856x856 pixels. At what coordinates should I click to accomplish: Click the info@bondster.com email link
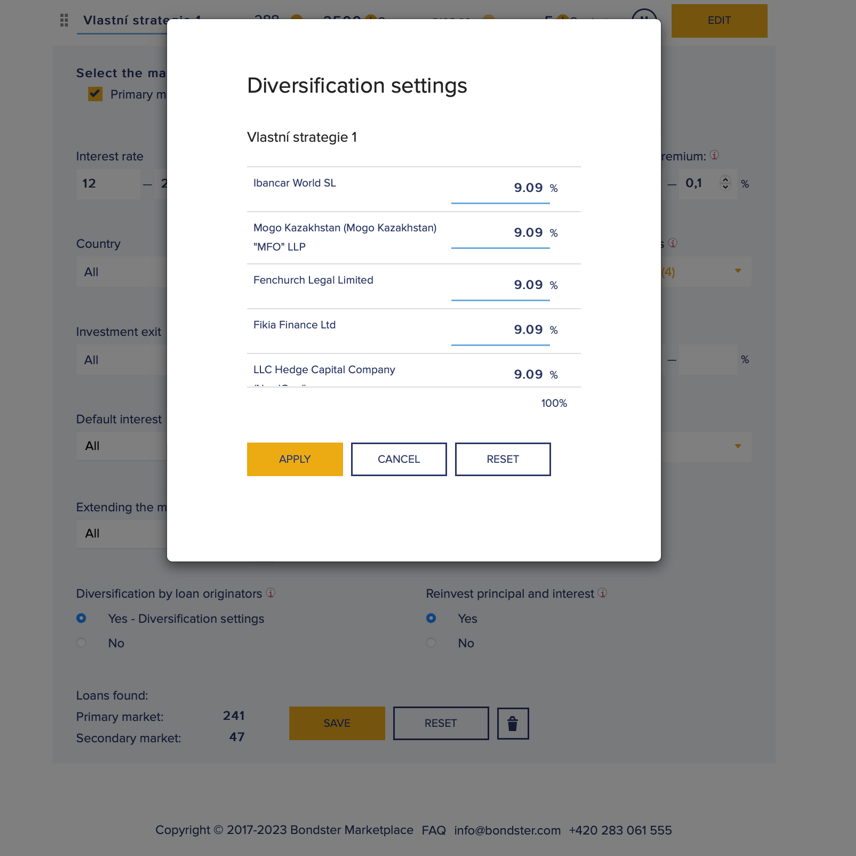tap(507, 830)
